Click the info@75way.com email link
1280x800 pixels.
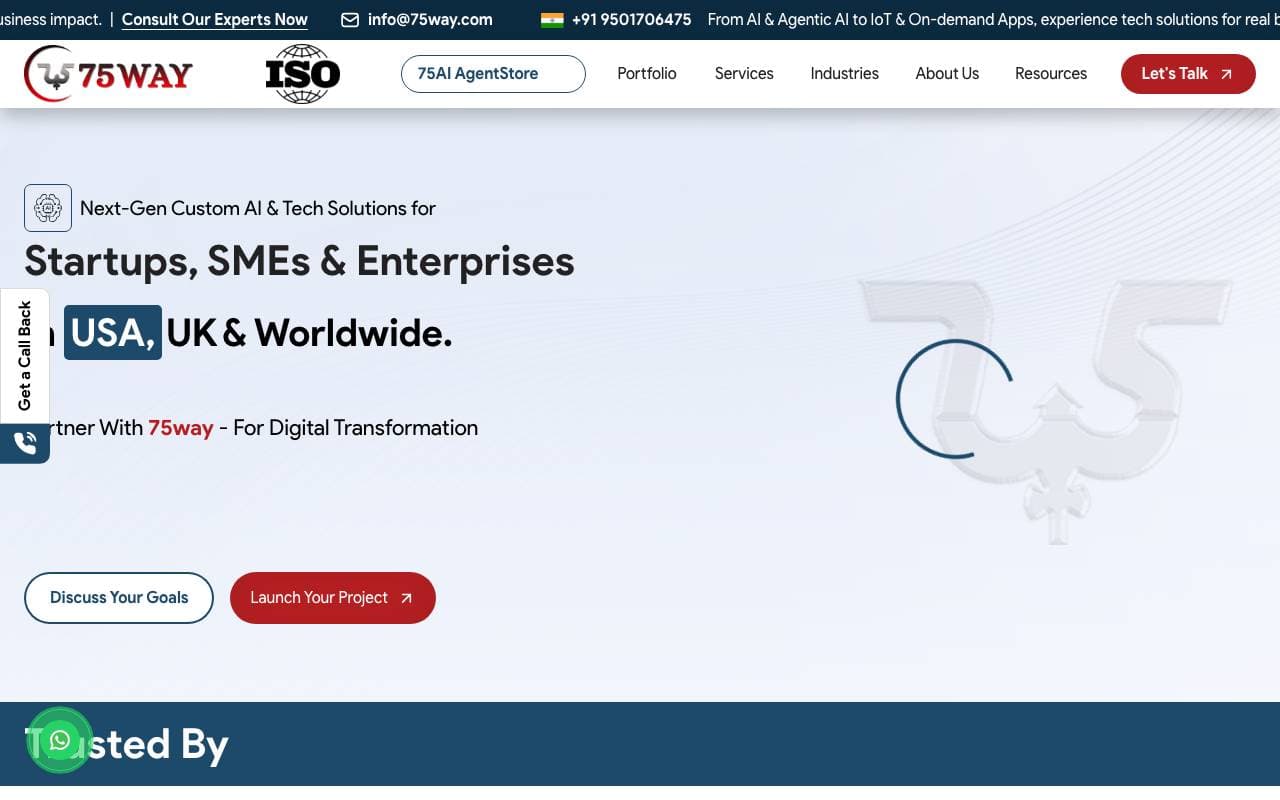click(x=430, y=20)
